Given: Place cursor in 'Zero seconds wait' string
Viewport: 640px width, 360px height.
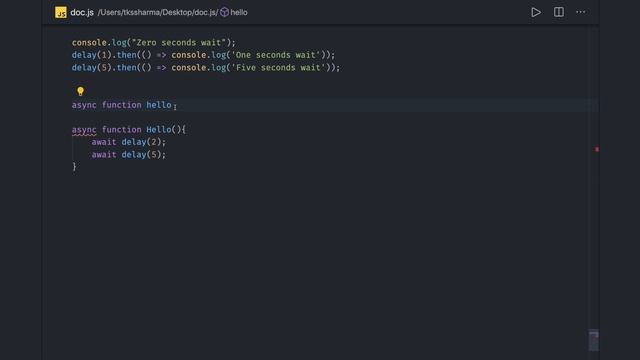Looking at the screenshot, I should 178,42.
